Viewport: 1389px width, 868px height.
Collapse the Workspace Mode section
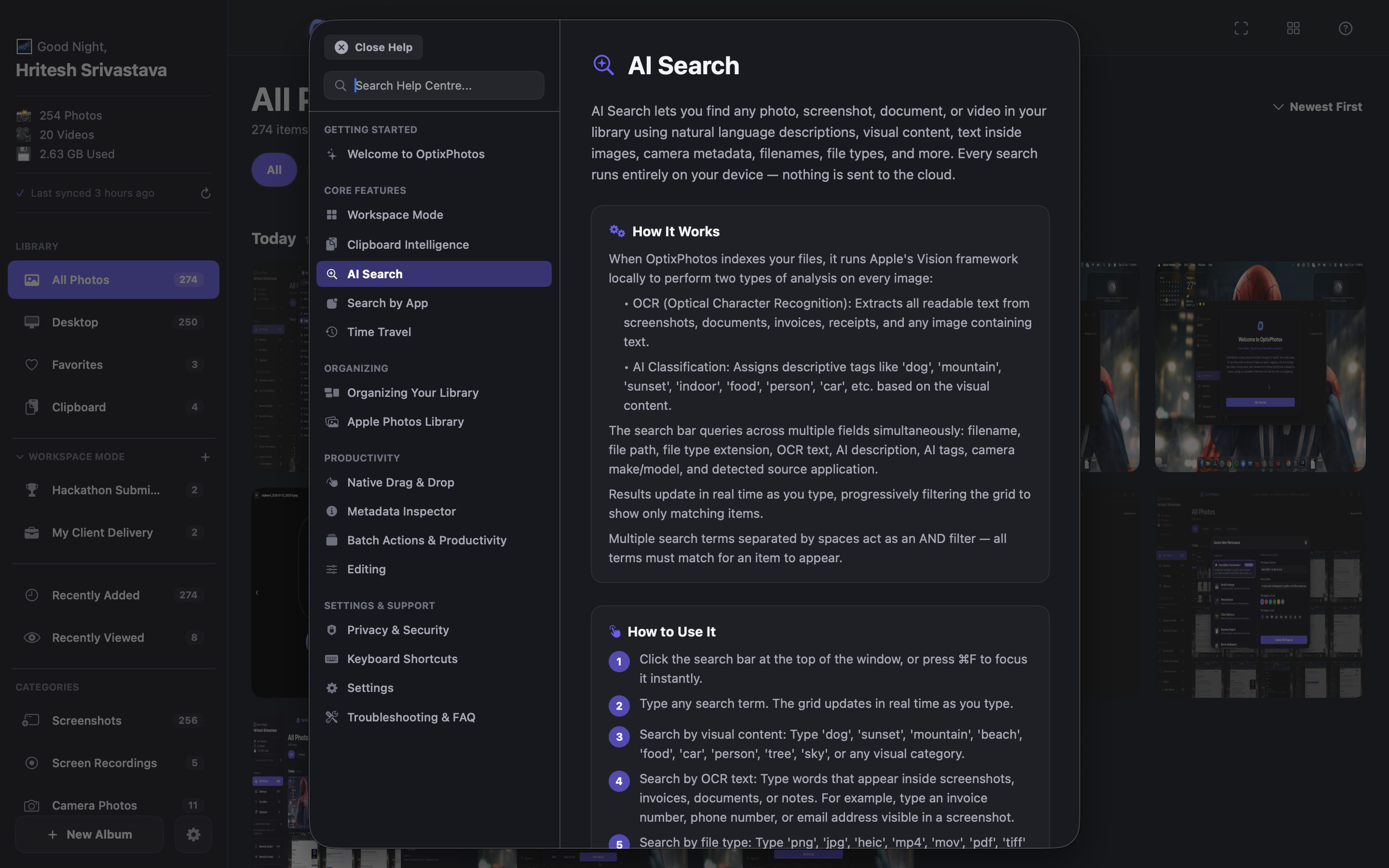pos(19,457)
